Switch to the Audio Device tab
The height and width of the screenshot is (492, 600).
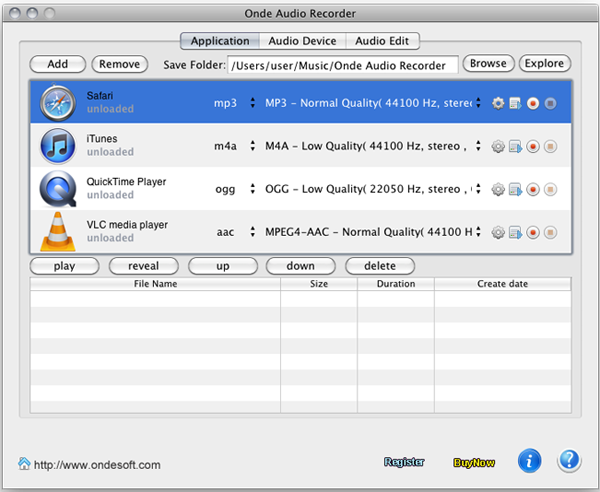coord(301,41)
